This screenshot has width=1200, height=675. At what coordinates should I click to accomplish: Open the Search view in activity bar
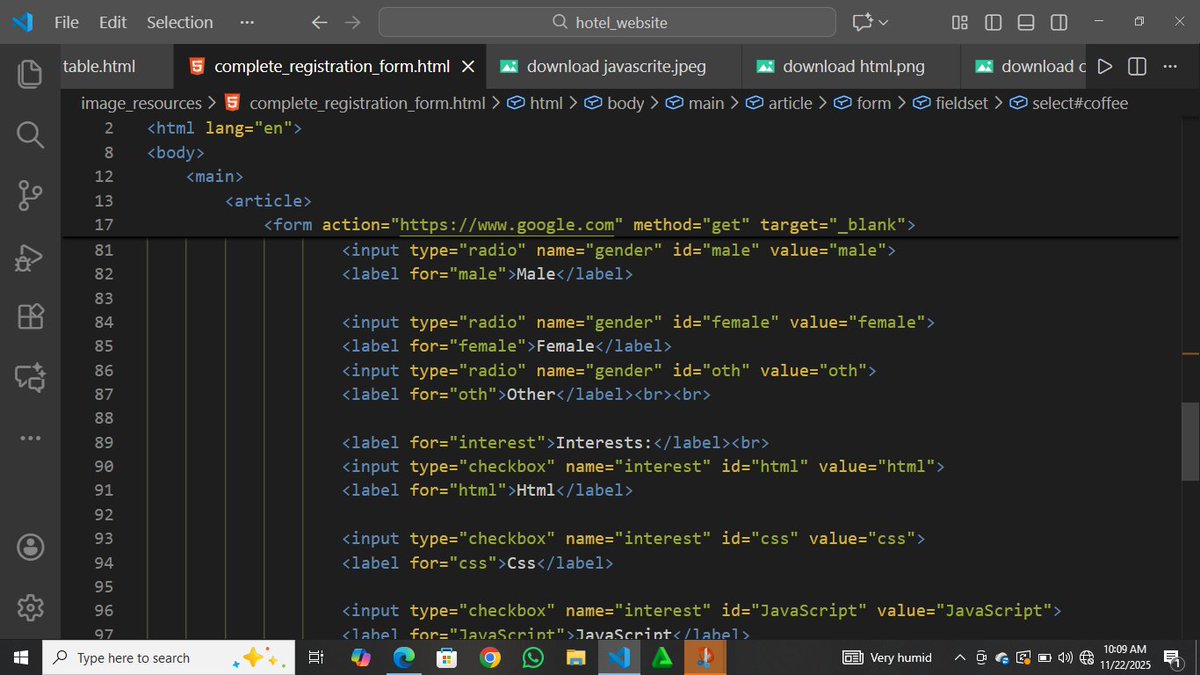(30, 134)
